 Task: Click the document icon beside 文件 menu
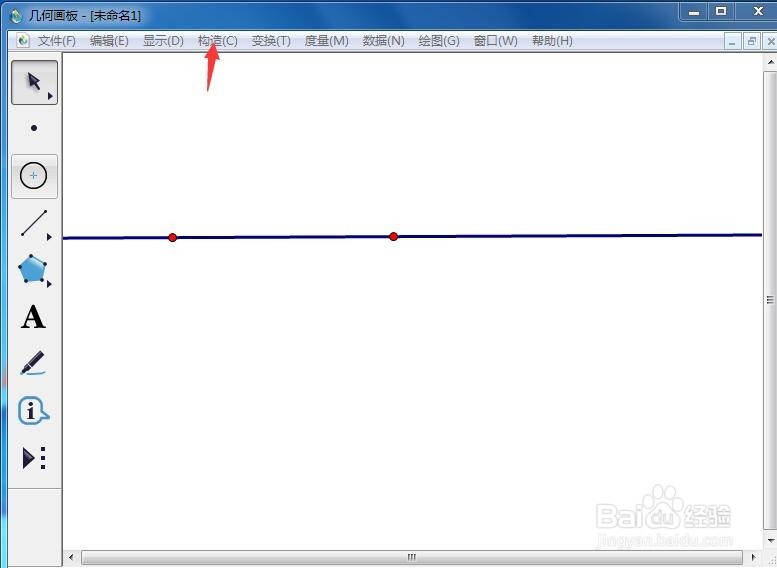coord(22,41)
